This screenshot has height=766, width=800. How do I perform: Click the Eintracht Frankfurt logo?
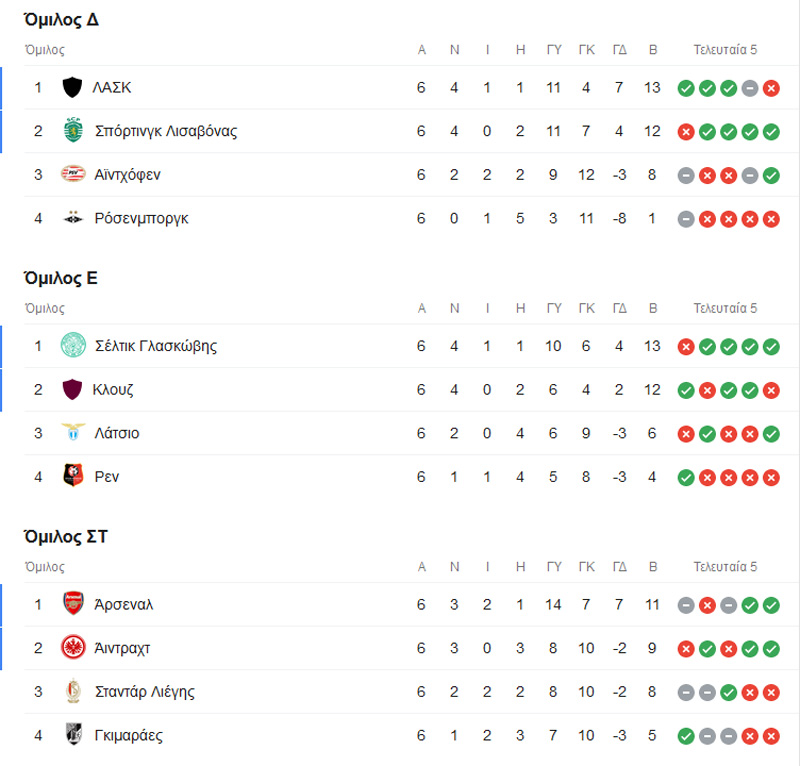72,648
